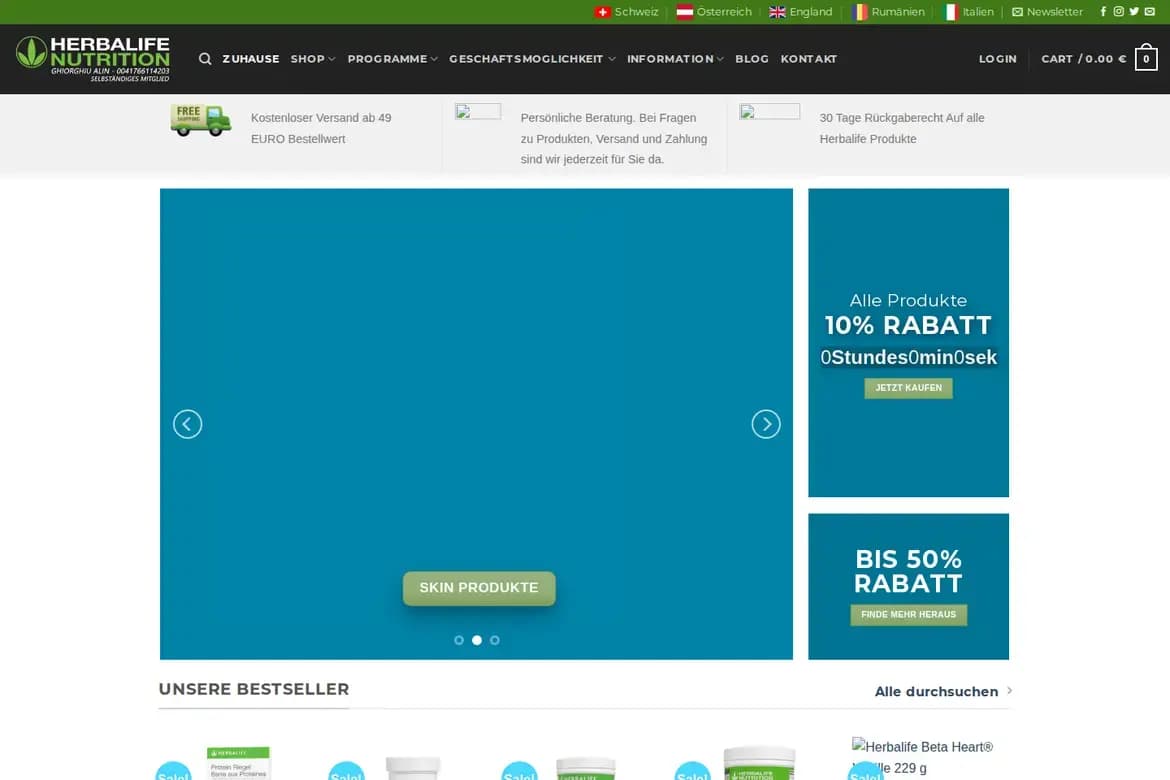Click the Jetzt Kaufen button

908,388
